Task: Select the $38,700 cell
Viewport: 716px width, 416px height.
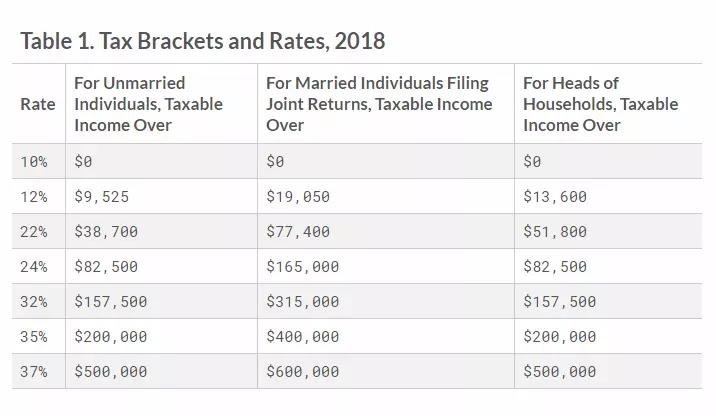Action: (106, 232)
